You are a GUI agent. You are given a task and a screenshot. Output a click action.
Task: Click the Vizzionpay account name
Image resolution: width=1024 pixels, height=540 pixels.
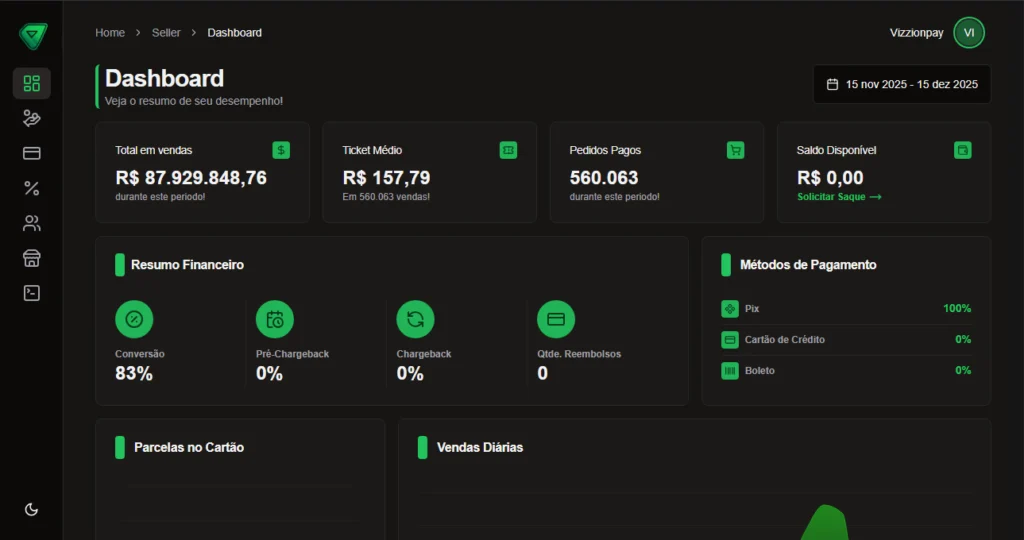coord(916,33)
